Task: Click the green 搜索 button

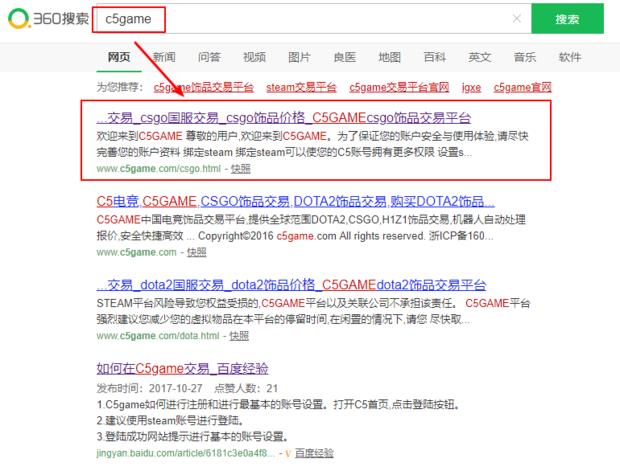Action: [567, 19]
